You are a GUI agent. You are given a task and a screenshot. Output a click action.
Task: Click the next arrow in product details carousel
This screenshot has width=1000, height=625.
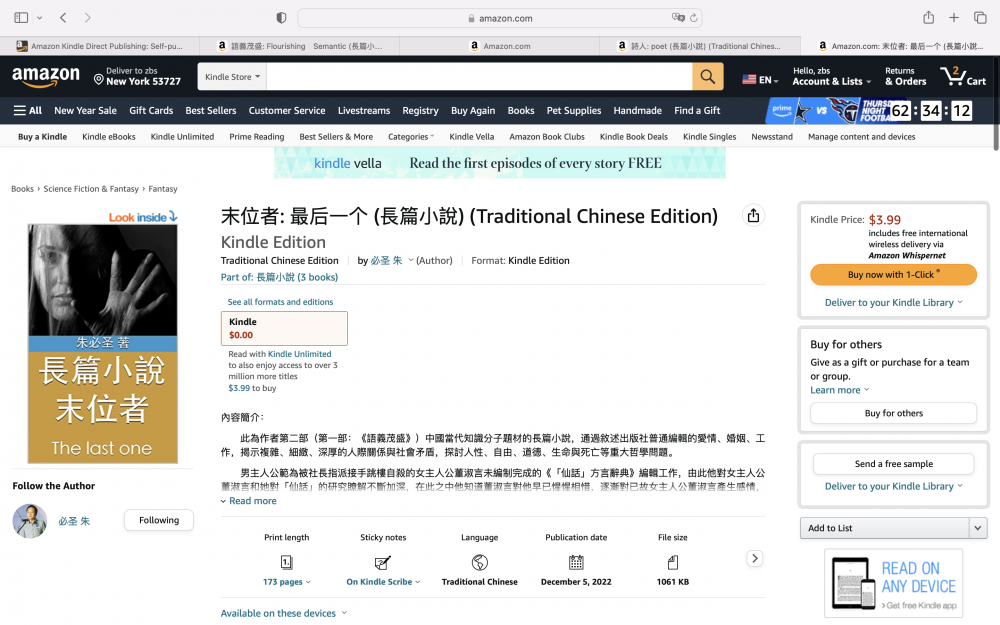755,559
